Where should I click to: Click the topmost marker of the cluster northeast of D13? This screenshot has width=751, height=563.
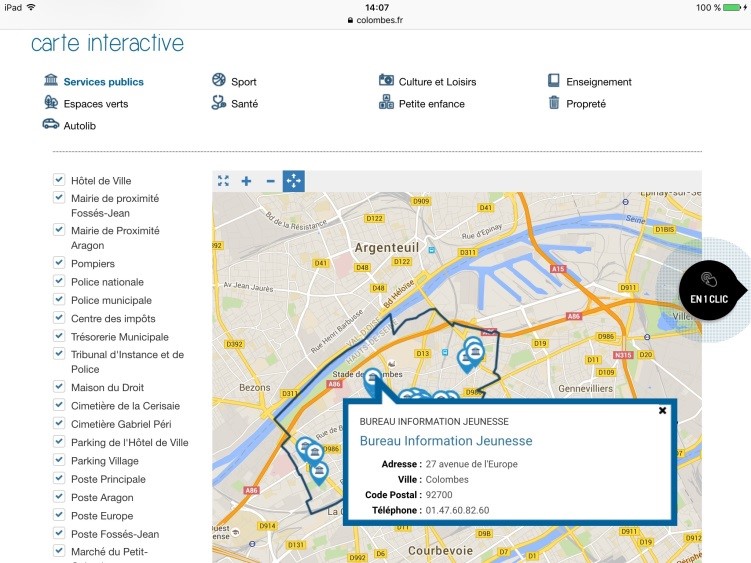click(473, 344)
